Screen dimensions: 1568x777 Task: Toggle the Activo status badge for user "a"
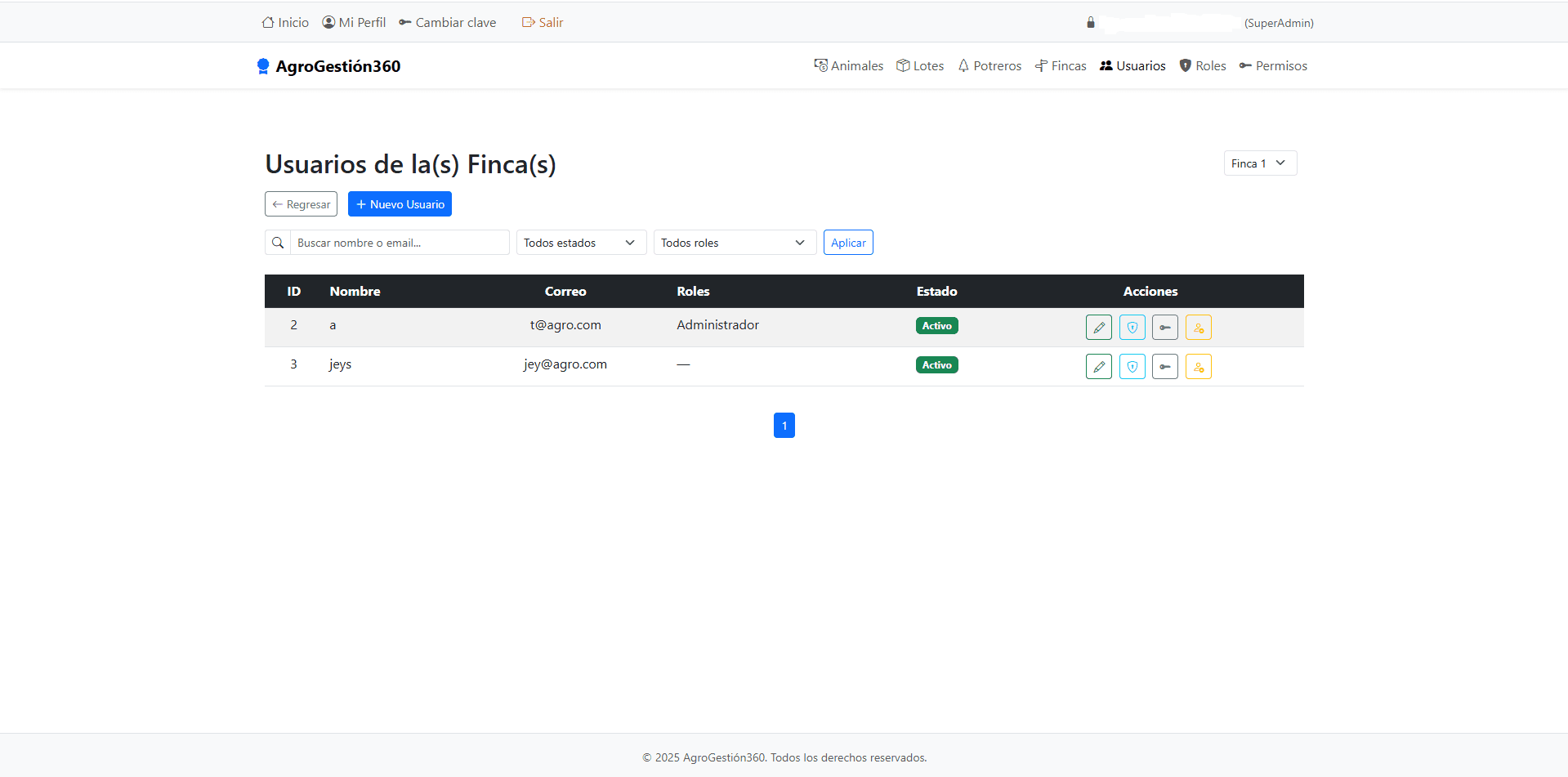pos(936,324)
